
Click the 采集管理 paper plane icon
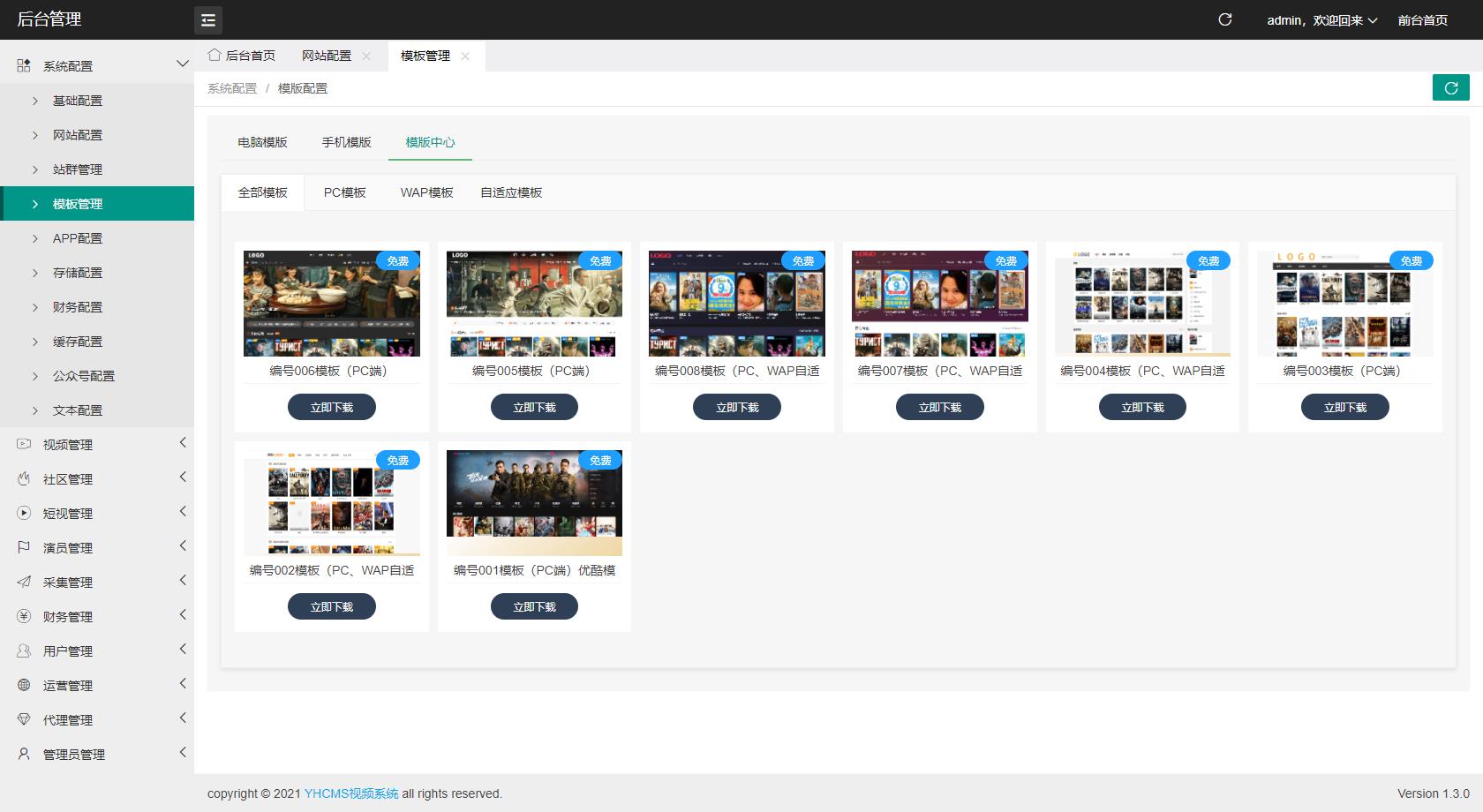click(x=24, y=582)
